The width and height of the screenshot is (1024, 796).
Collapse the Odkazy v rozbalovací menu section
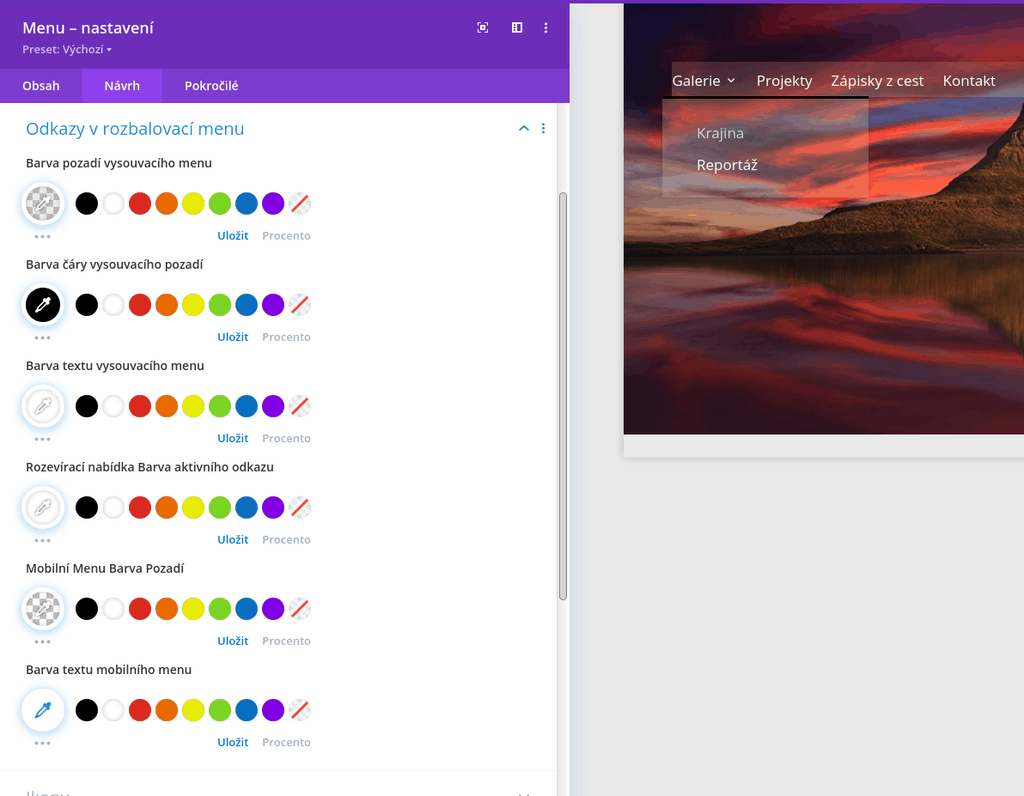coord(524,129)
